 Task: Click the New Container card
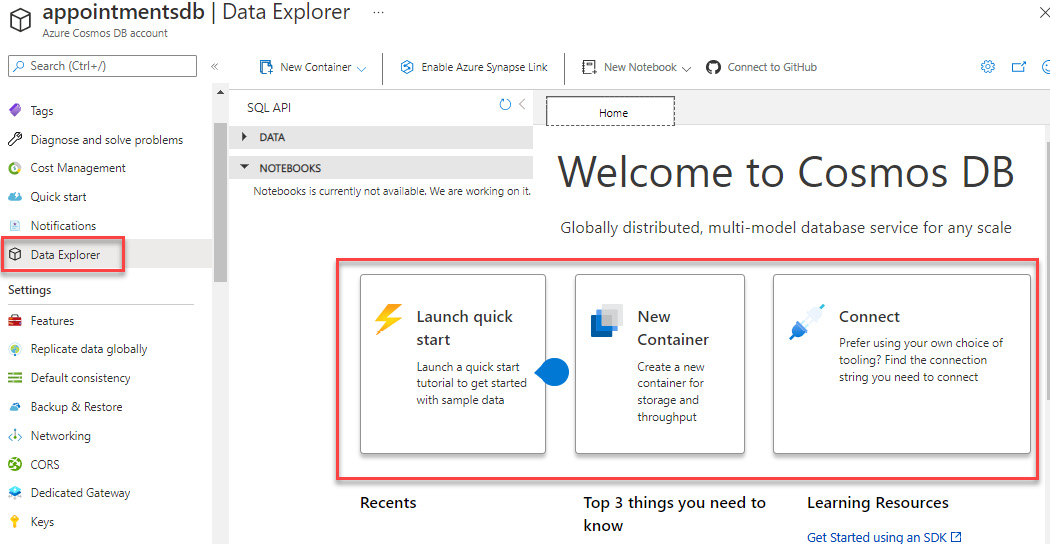coord(660,364)
